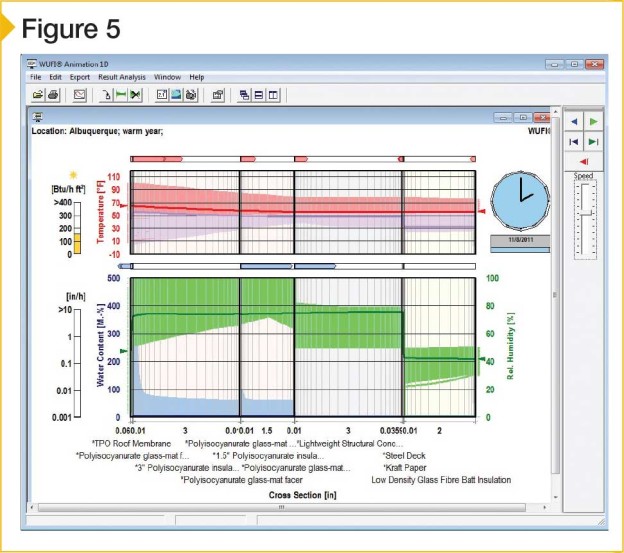Click the toolbar icon left of the green bar icon
624x553 pixels.
(106, 95)
